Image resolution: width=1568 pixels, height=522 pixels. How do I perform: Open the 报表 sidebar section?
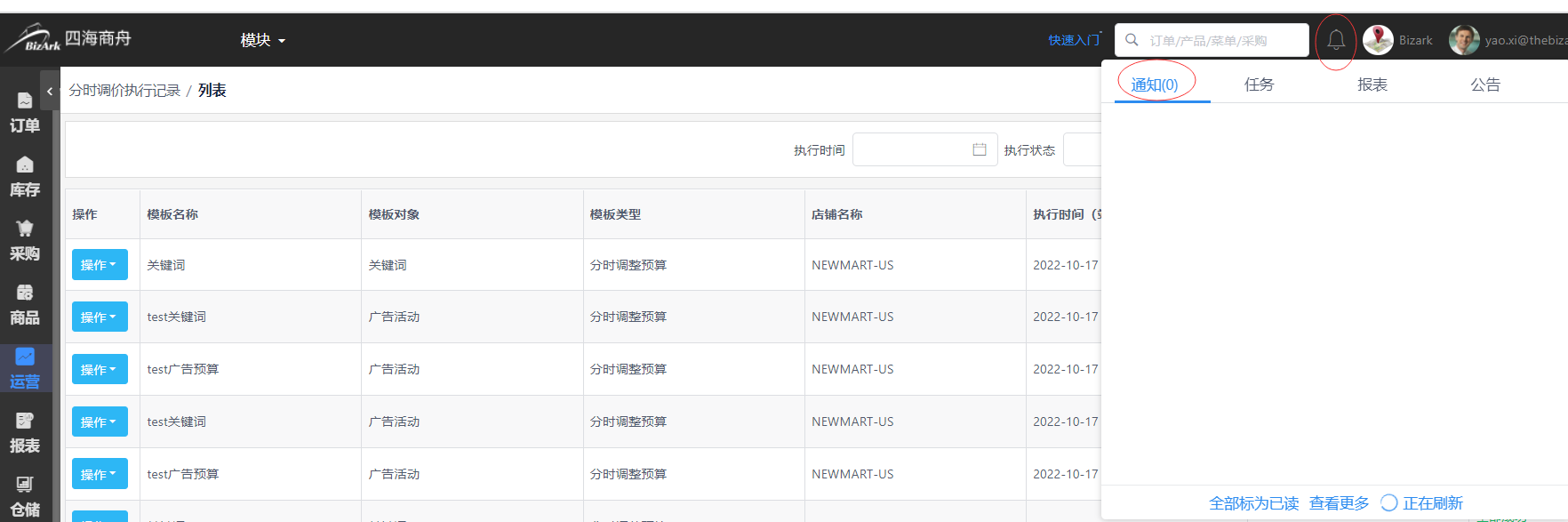pos(25,433)
